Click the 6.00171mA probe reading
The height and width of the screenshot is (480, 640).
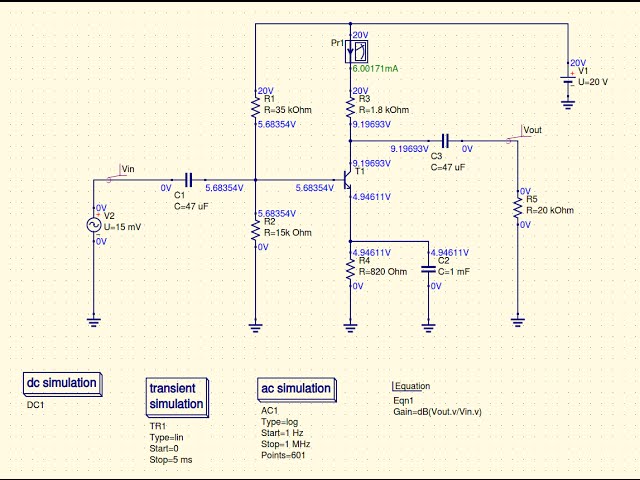pos(375,69)
